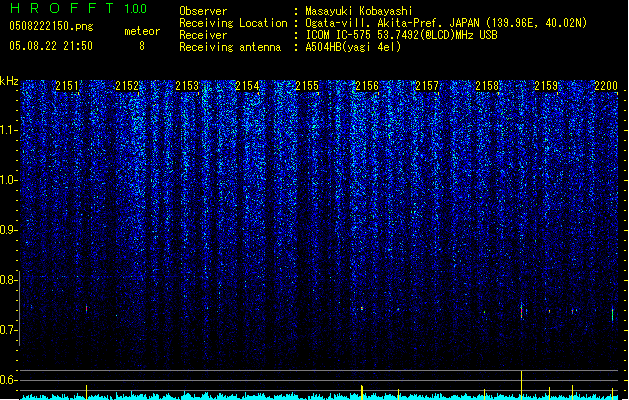The width and height of the screenshot is (629, 400).
Task: Click the green echo streak under 2200
Action: click(x=613, y=314)
